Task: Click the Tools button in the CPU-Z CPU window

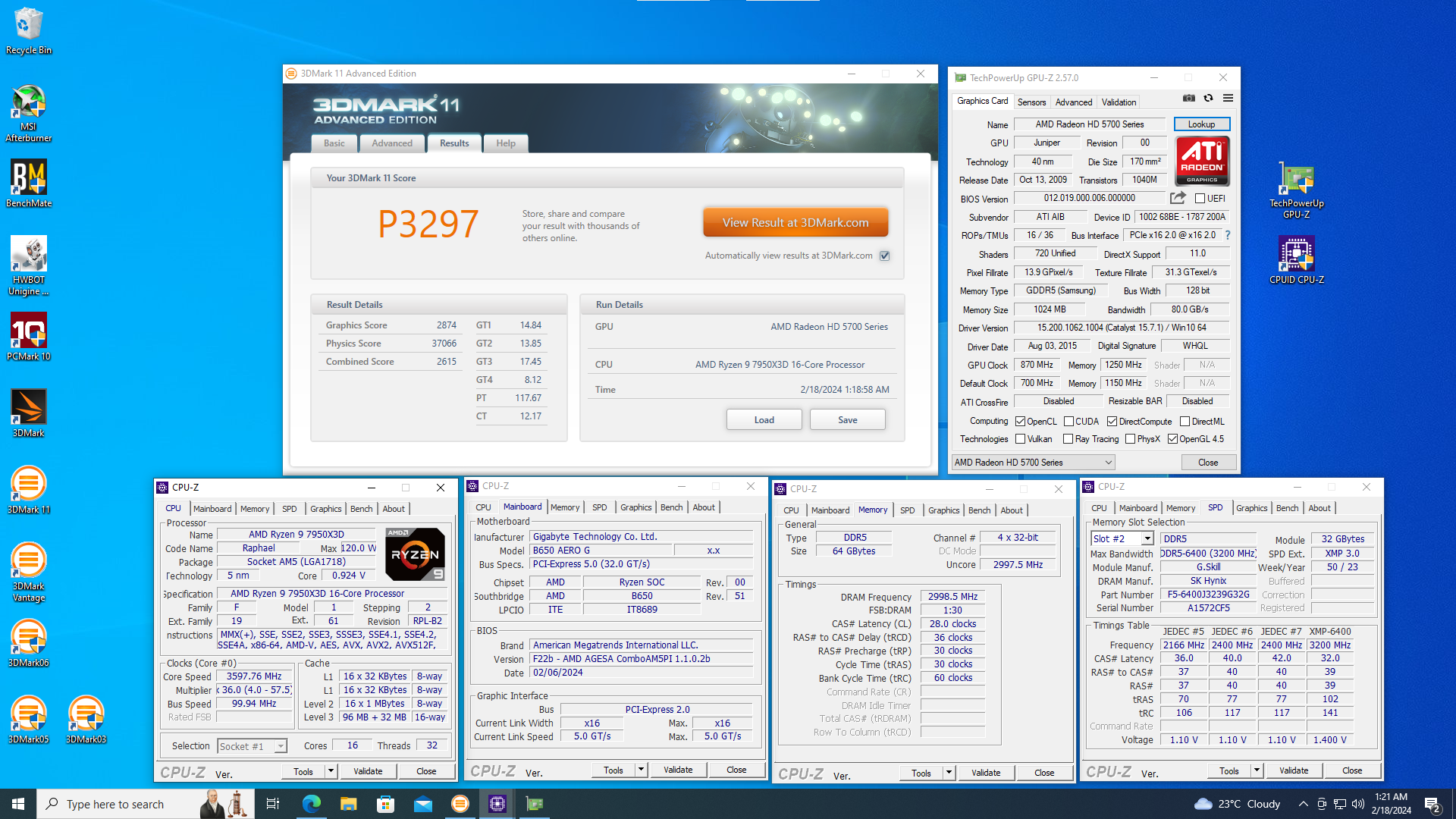Action: coord(303,771)
